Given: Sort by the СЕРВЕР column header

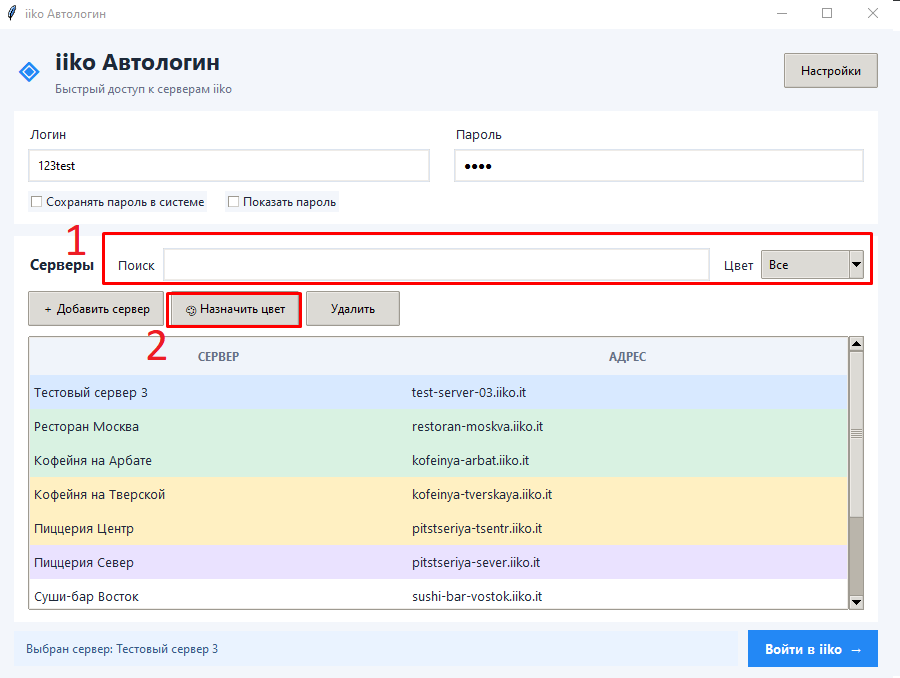Looking at the screenshot, I should click(218, 357).
